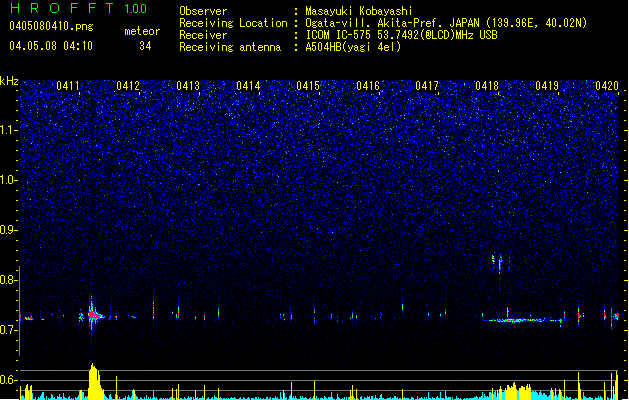Click the 0411 time marker
The image size is (629, 400).
pos(68,86)
